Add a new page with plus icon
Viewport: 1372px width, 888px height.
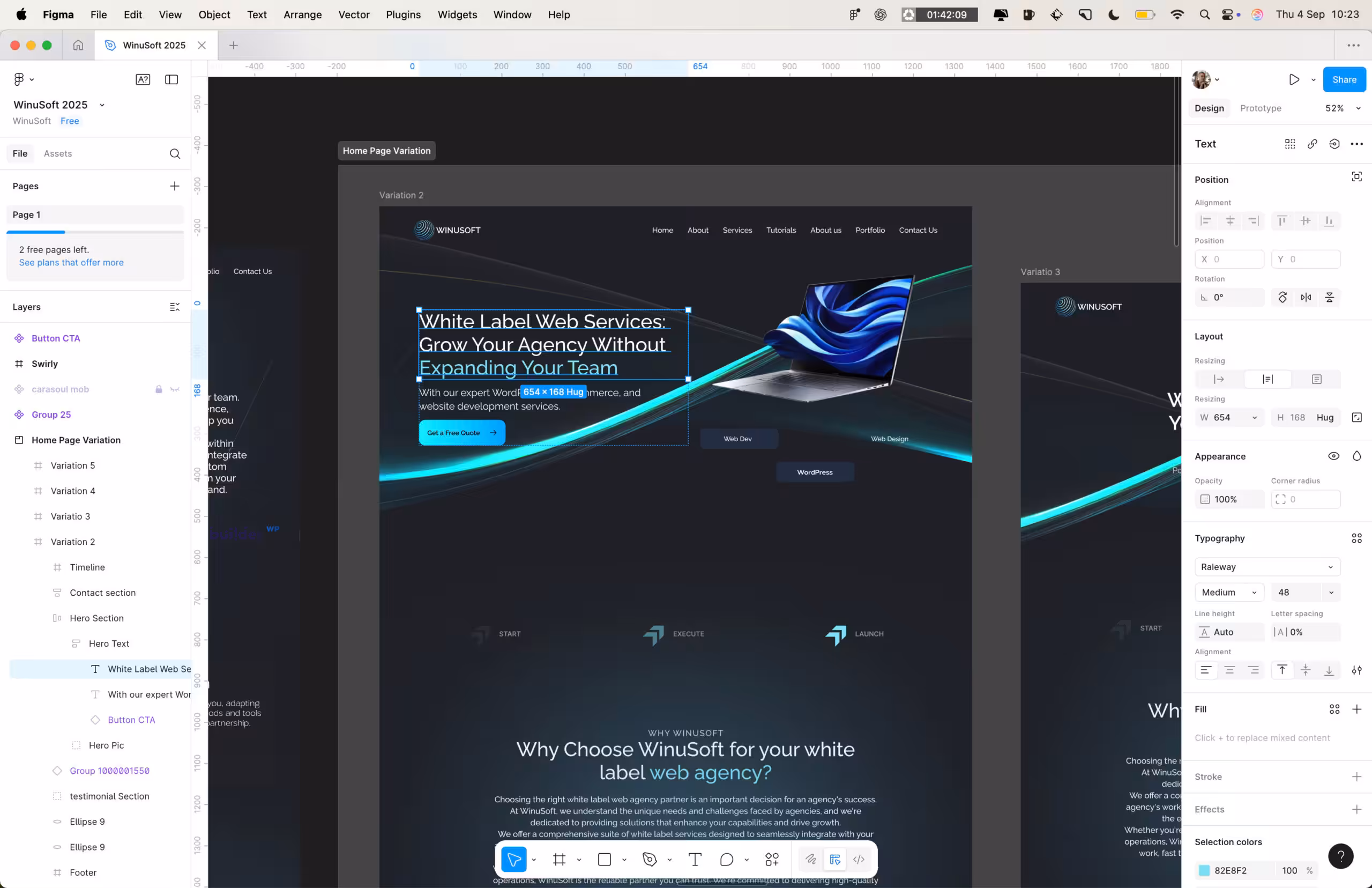(x=175, y=186)
